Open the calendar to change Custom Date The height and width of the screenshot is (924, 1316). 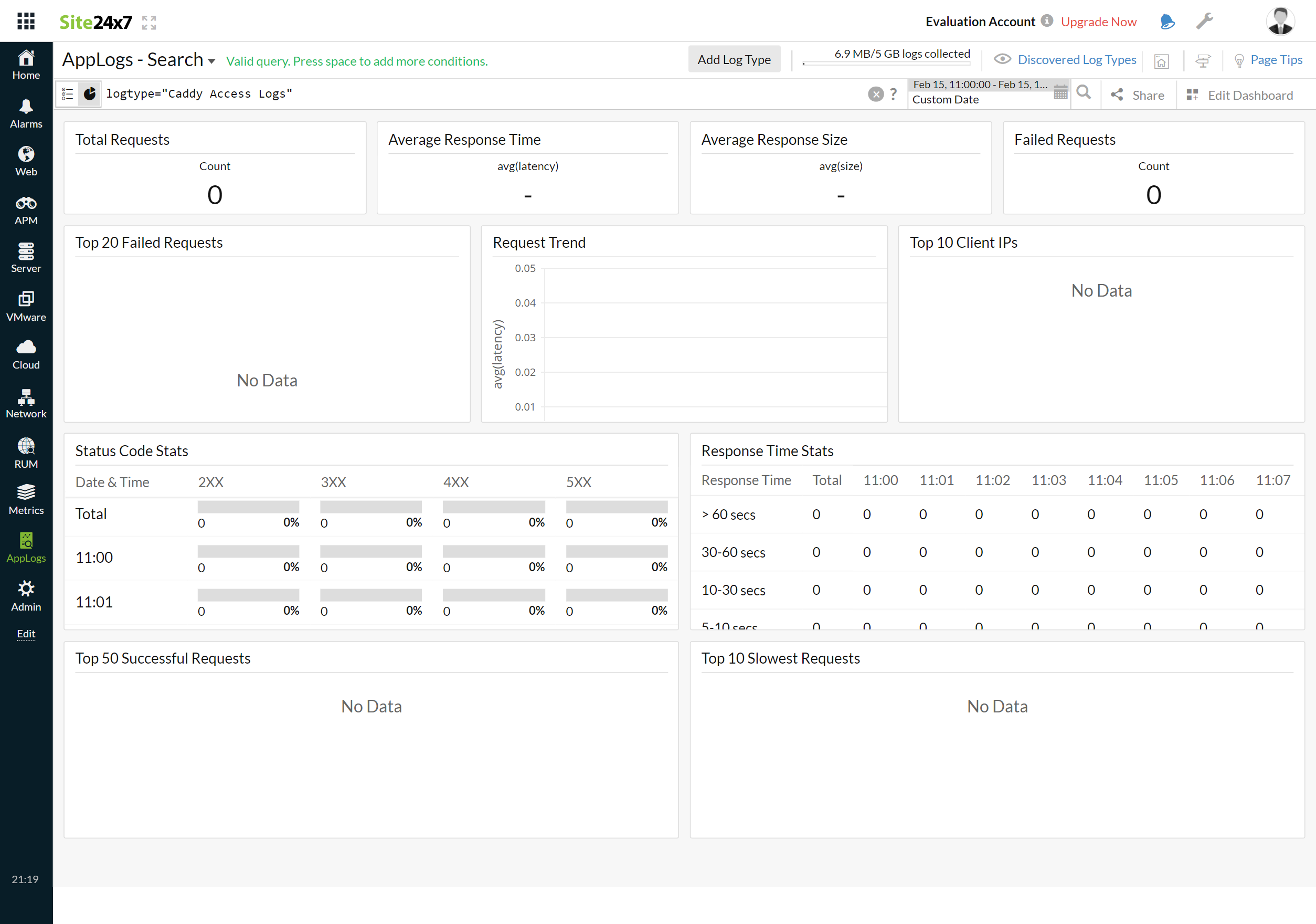(x=1060, y=92)
